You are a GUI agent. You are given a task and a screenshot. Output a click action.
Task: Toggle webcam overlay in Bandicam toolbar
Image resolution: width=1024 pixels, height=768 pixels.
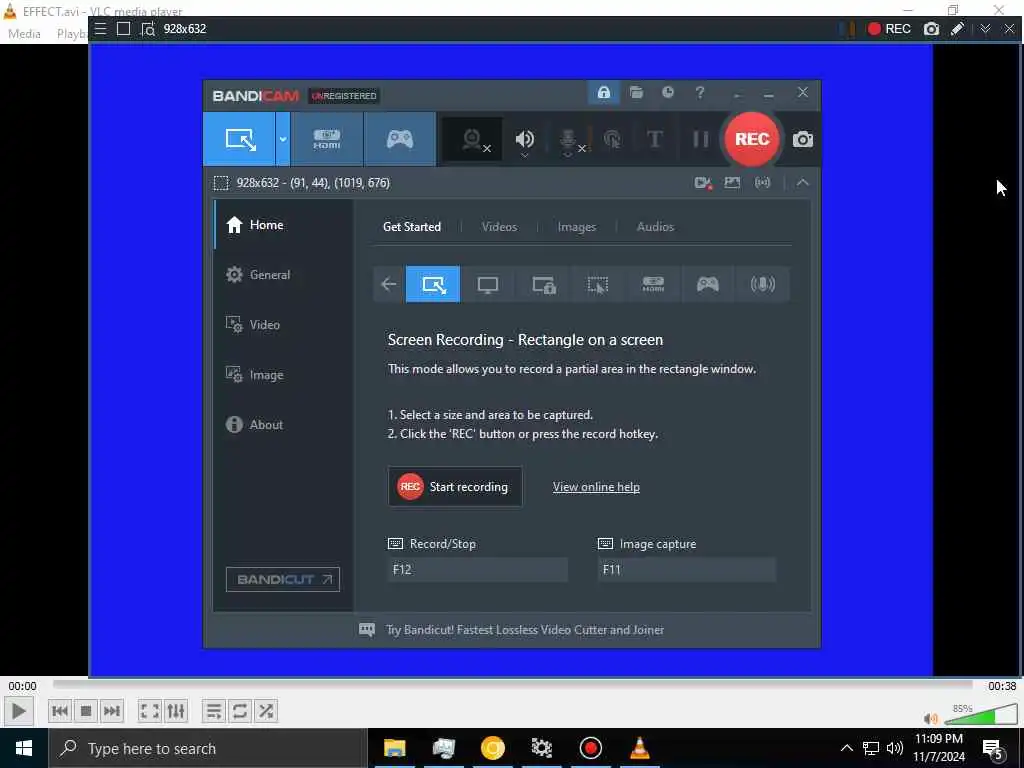[x=473, y=139]
